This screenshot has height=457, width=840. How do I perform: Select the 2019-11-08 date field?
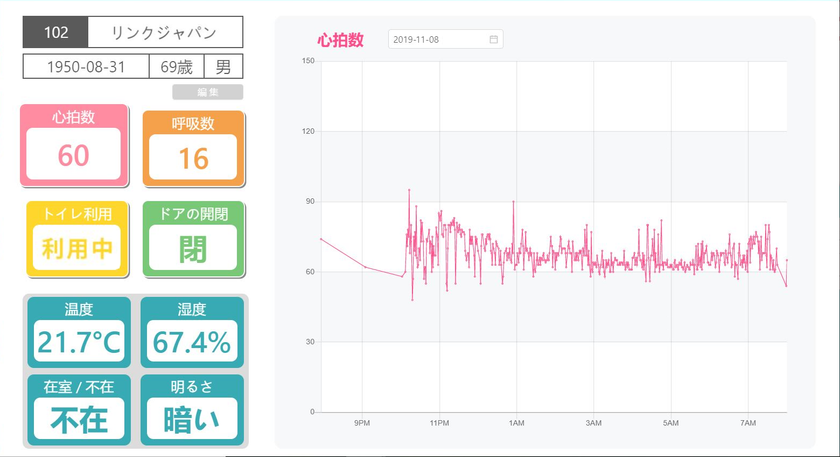(446, 39)
